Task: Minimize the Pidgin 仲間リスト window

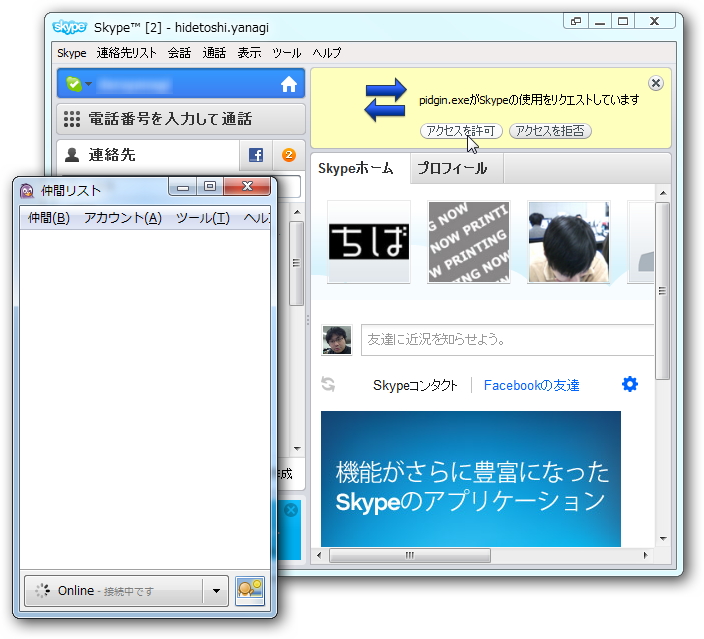Action: pyautogui.click(x=183, y=187)
